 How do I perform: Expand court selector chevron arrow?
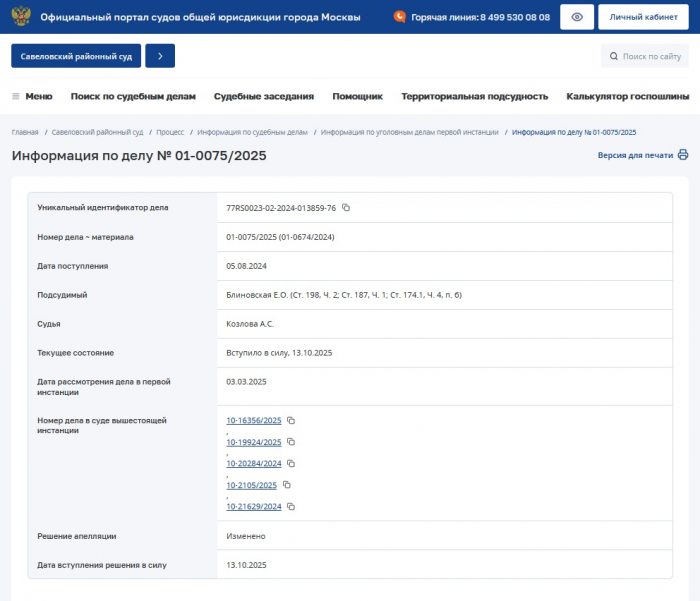coord(160,56)
